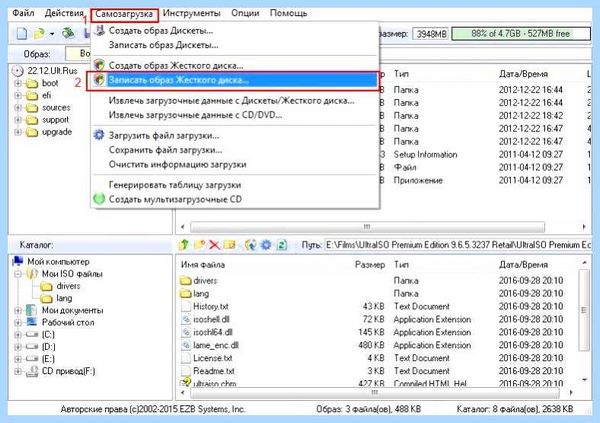Click the CD привод(F:) drive icon
This screenshot has height=423, width=600.
(32, 371)
